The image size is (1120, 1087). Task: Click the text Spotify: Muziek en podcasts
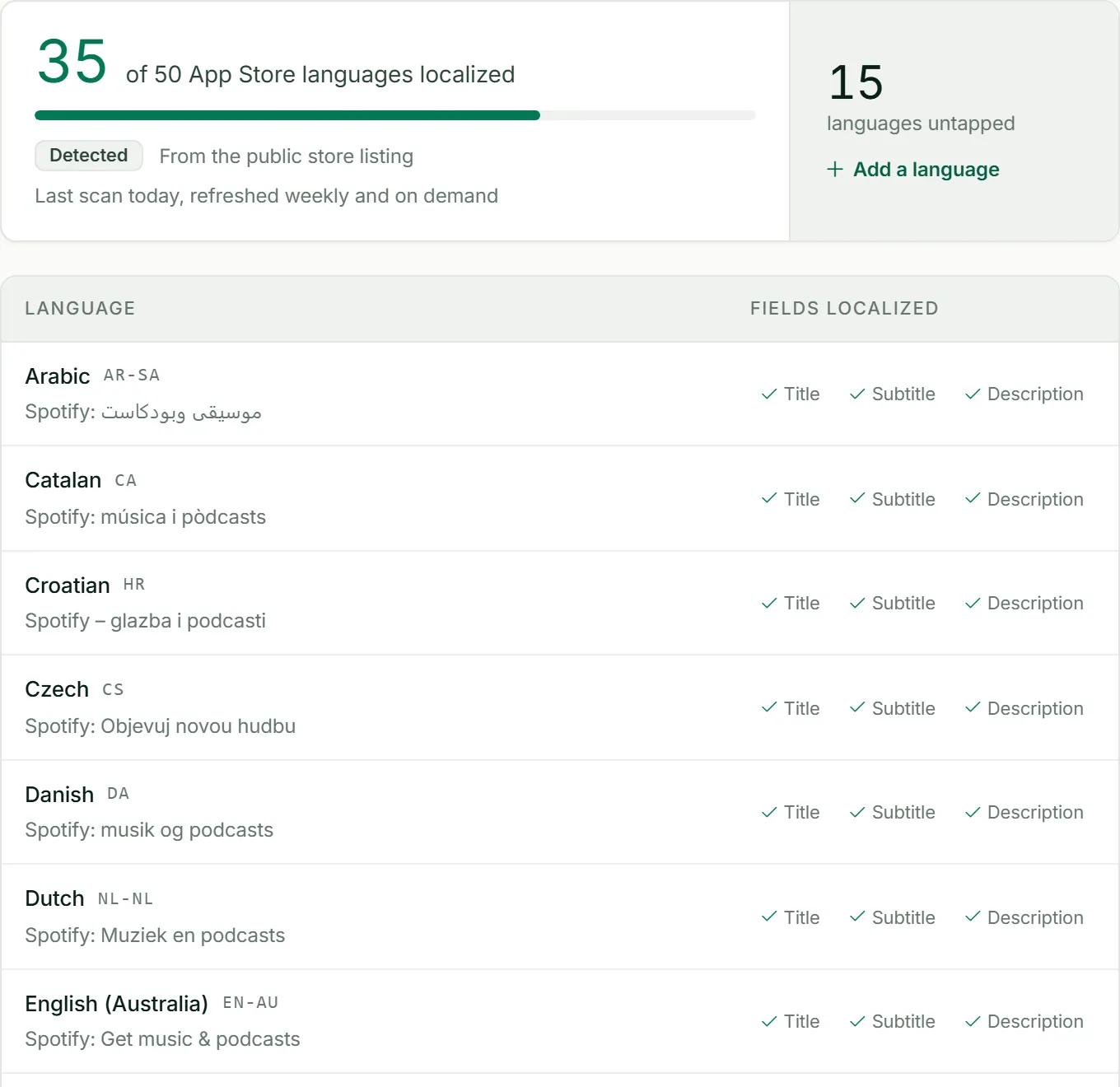tap(155, 935)
